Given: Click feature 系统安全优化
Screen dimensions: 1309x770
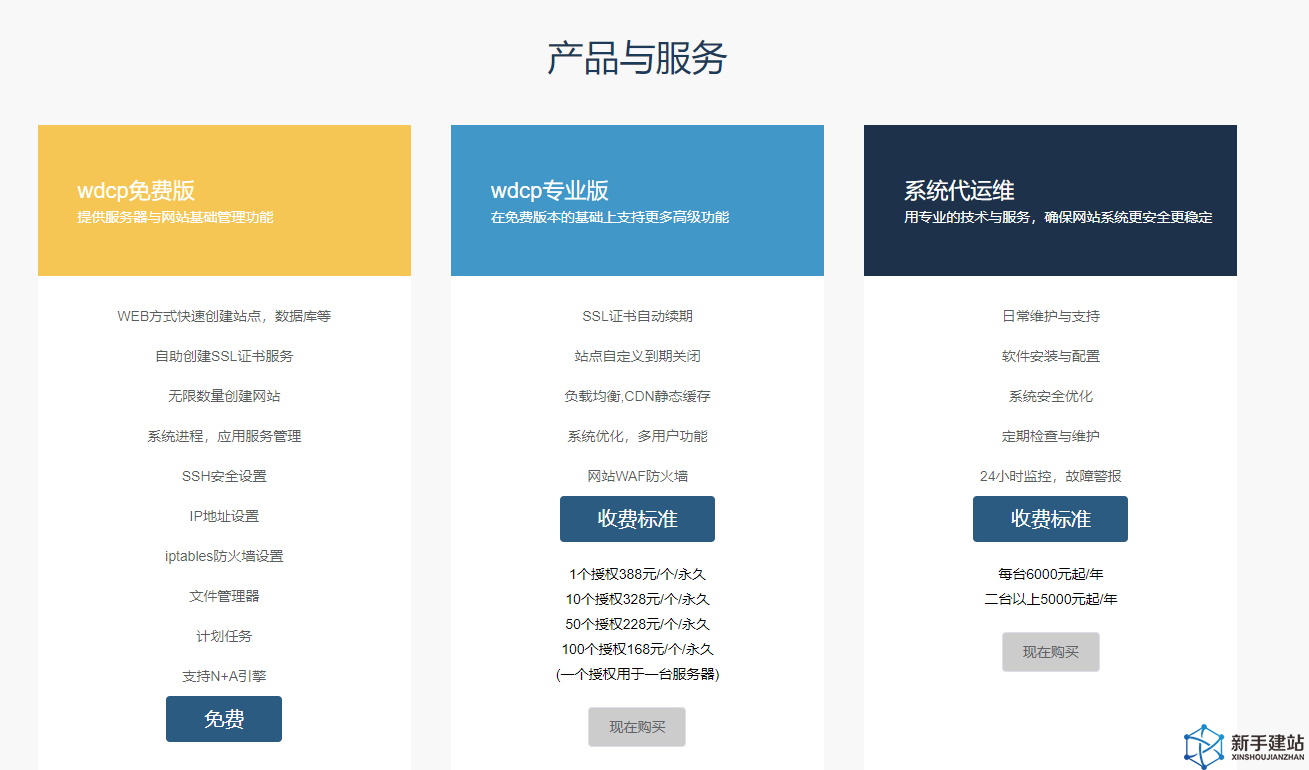Looking at the screenshot, I should tap(1050, 396).
